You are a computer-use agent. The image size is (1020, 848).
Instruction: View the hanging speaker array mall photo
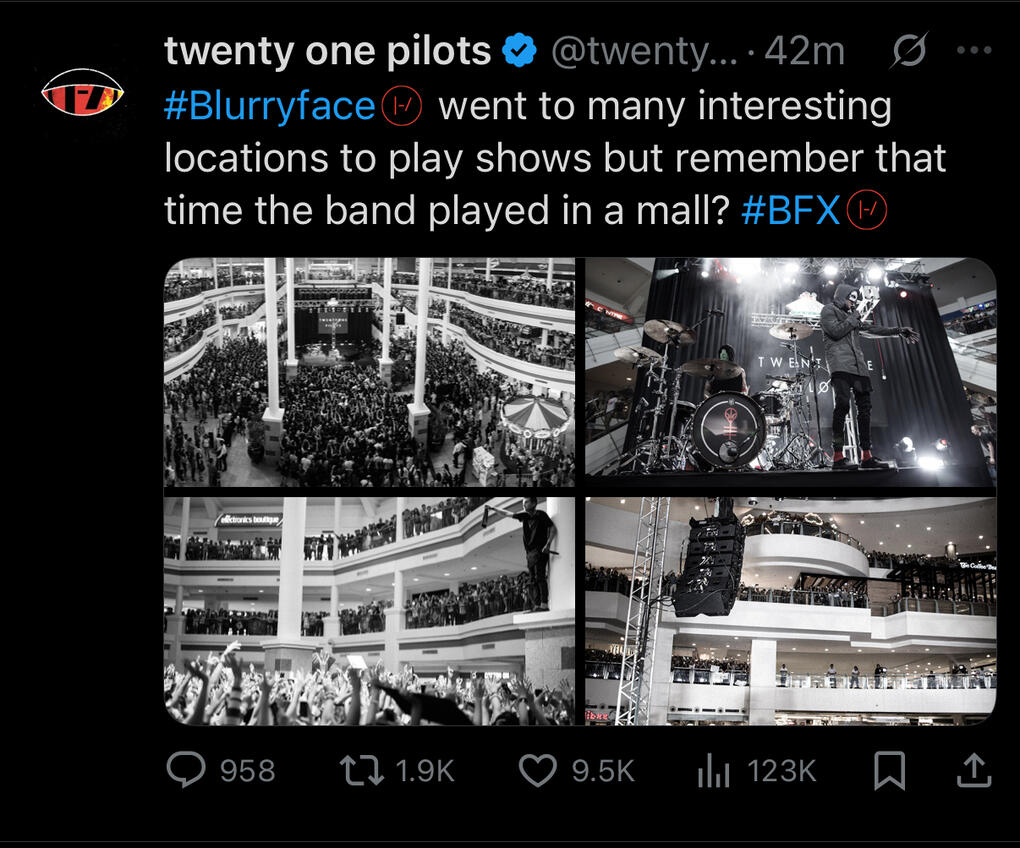click(790, 611)
